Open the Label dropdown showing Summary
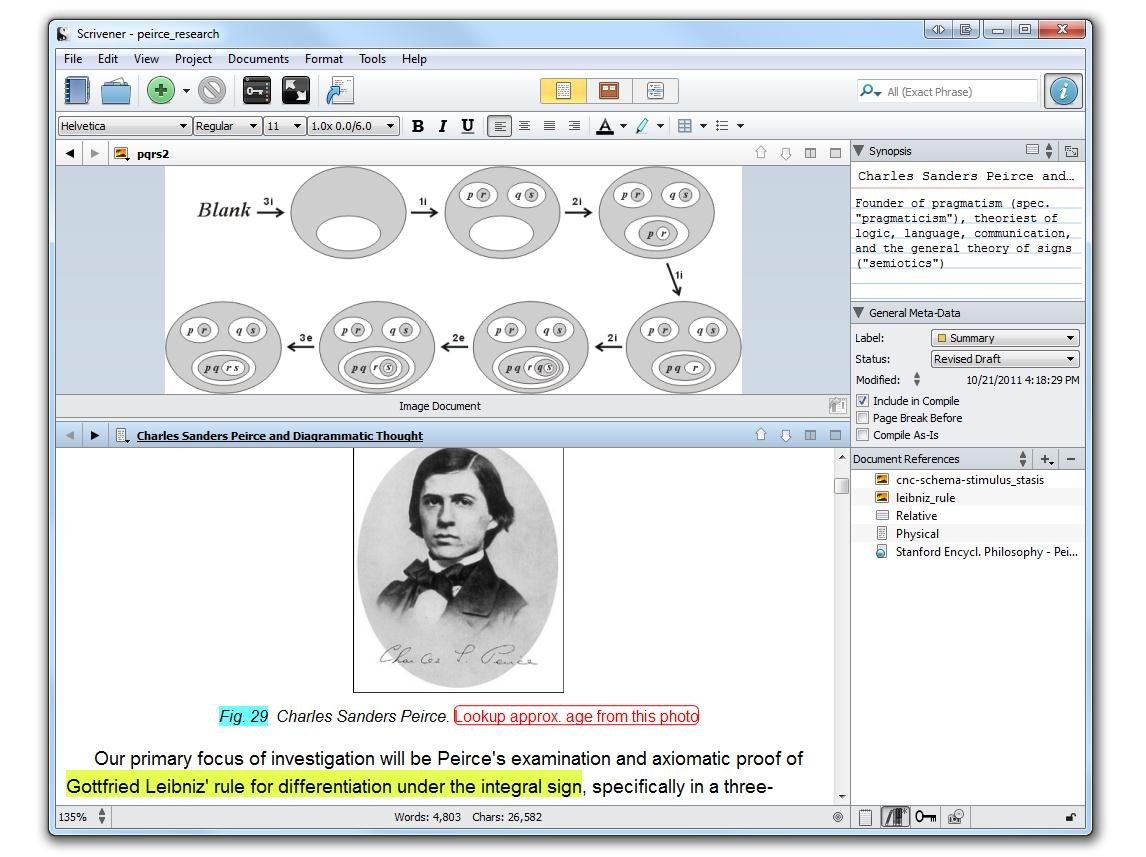Viewport: 1146px width, 857px height. [1005, 338]
